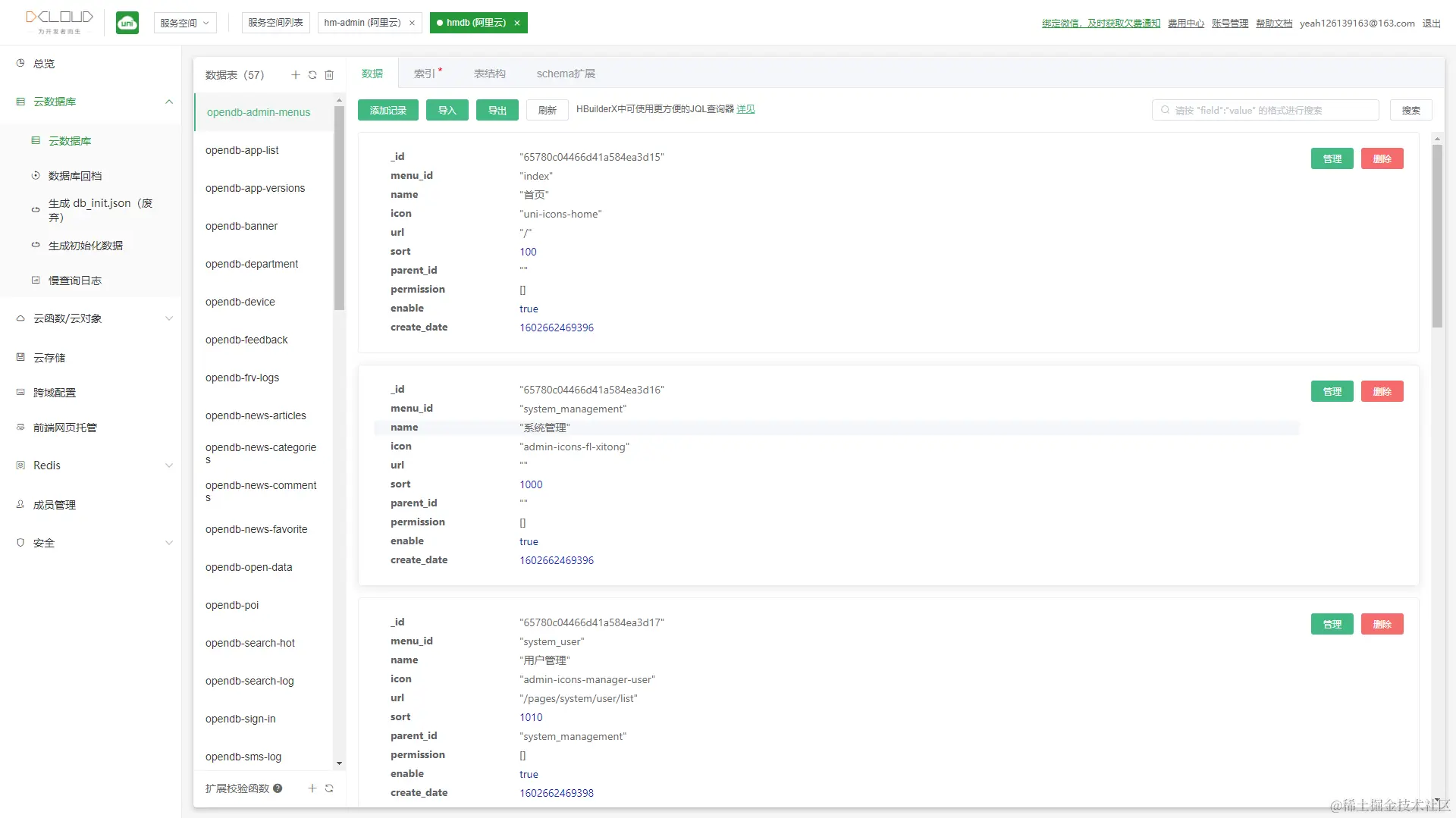Click 管理 for record ending 3d15
This screenshot has height=818, width=1456.
point(1332,158)
